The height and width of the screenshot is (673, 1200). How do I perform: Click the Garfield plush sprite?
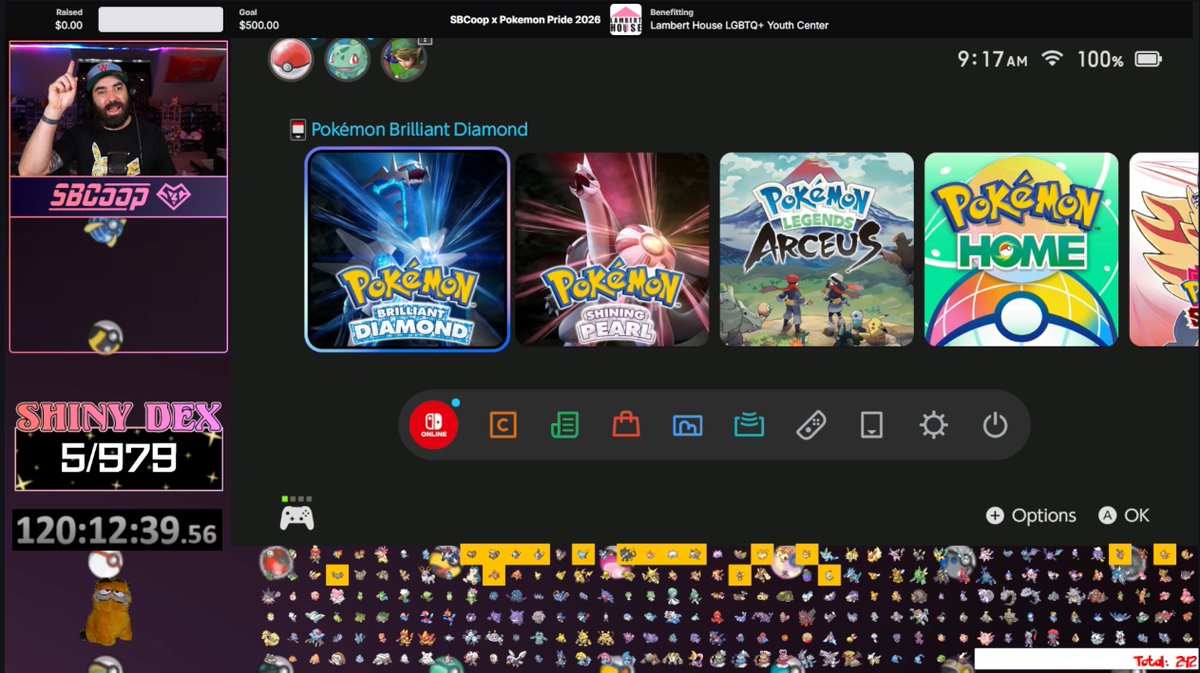click(x=107, y=613)
